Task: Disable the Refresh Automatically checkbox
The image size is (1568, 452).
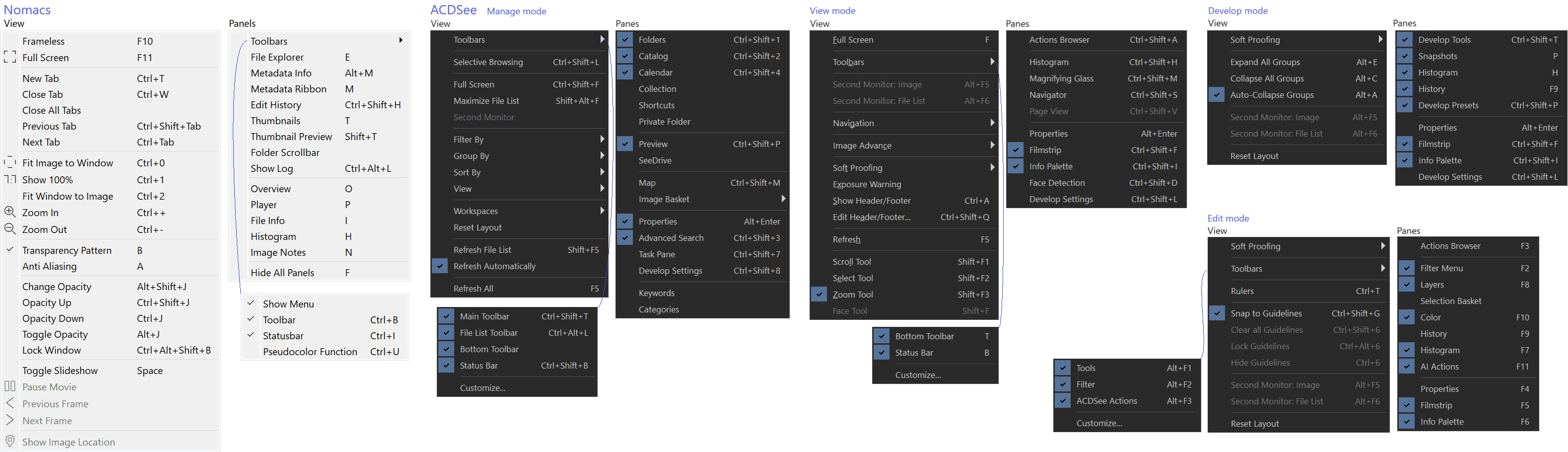Action: (x=439, y=266)
